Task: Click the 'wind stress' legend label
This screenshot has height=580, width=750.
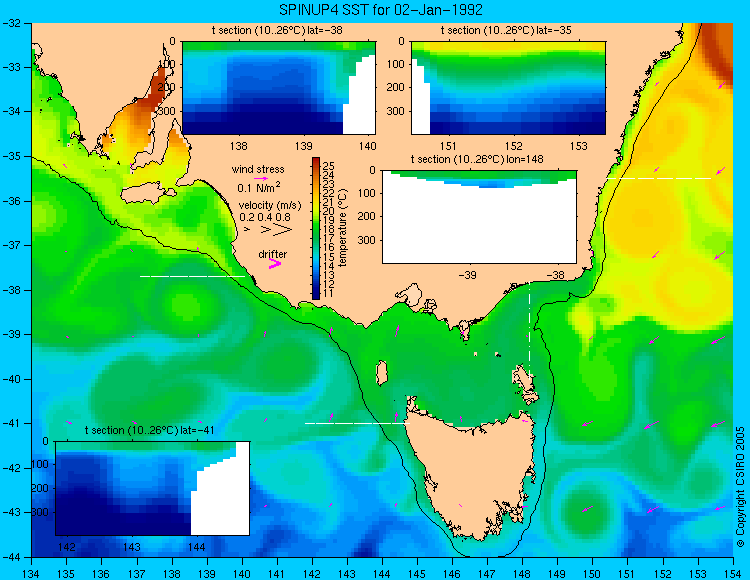Action: point(258,169)
